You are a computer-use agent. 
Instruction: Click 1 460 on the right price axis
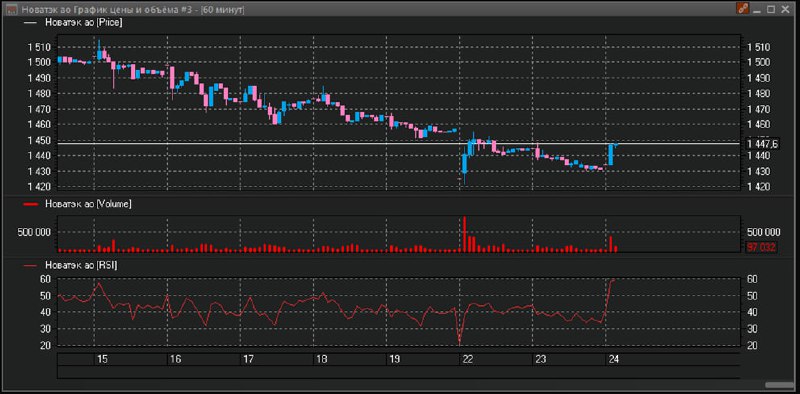(x=758, y=125)
